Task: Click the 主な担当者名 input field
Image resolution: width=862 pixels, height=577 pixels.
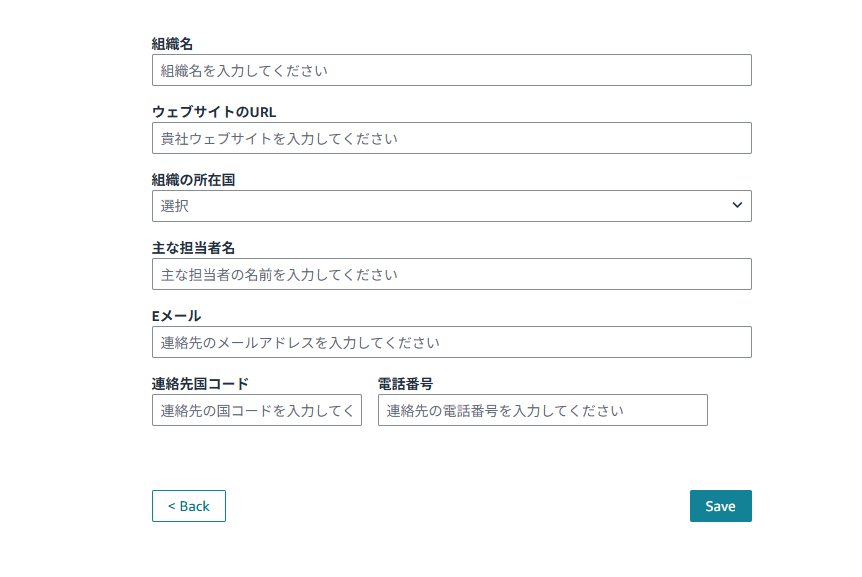Action: pyautogui.click(x=451, y=274)
